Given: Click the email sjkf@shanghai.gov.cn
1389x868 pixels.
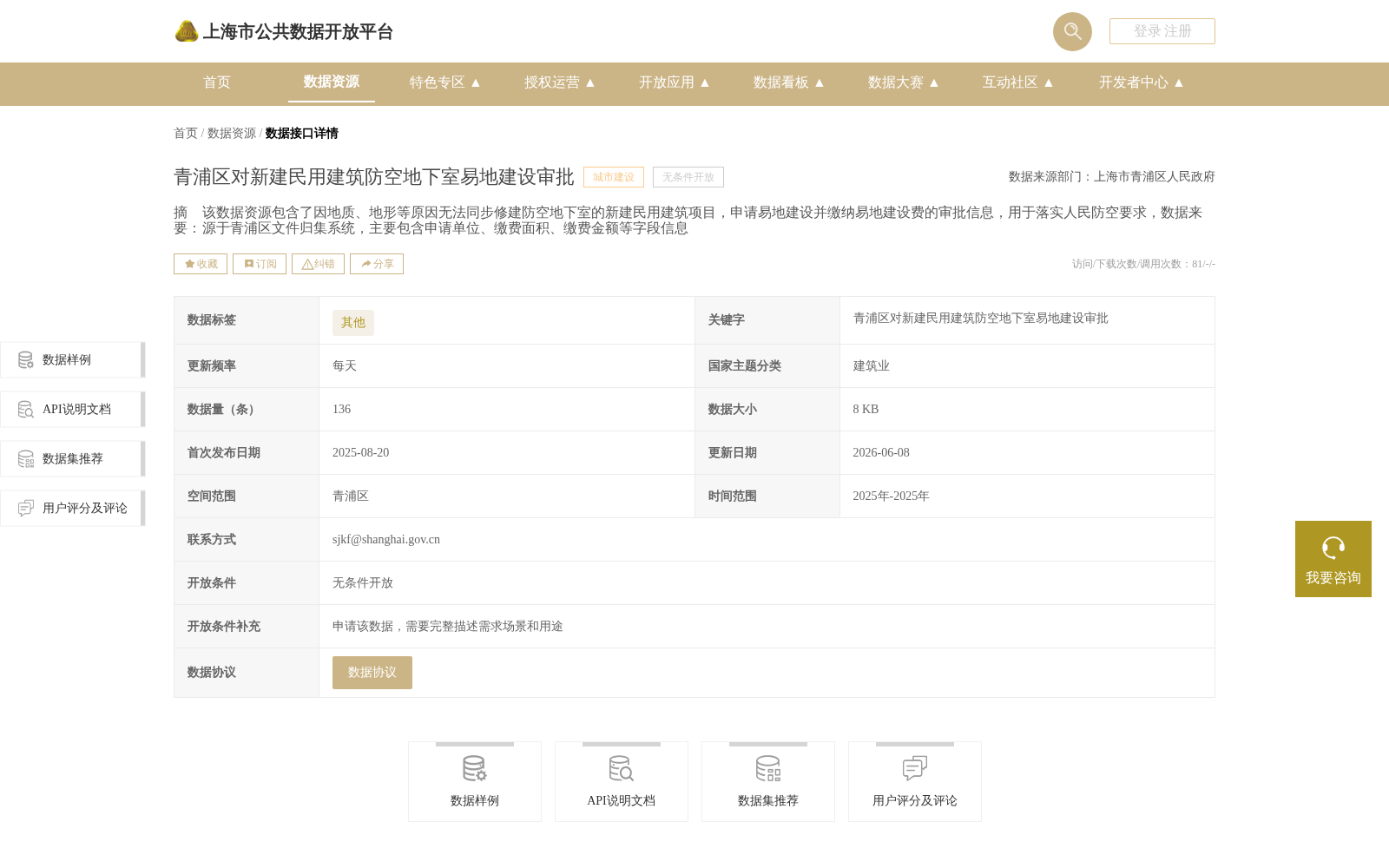Looking at the screenshot, I should [386, 540].
